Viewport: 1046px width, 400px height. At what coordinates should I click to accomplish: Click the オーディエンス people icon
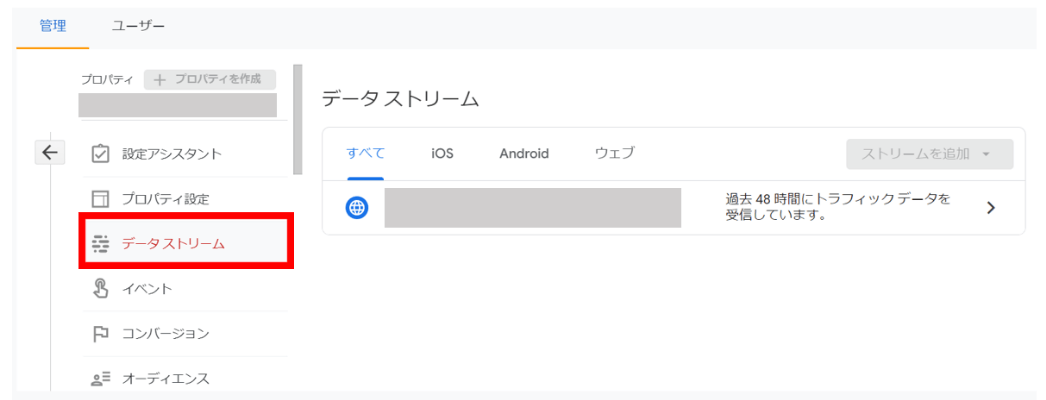tap(100, 379)
